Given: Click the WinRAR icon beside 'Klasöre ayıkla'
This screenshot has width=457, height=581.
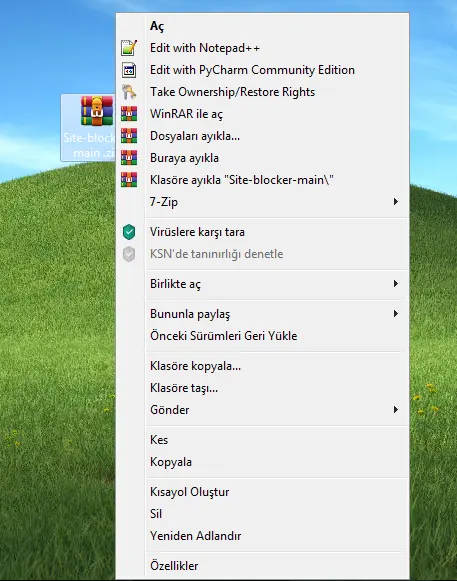Looking at the screenshot, I should coord(129,180).
